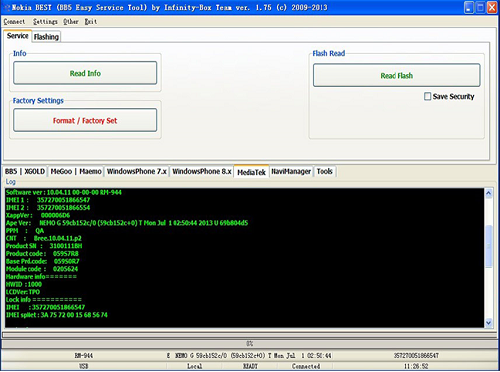Open the Connect menu
Image resolution: width=500 pixels, height=372 pixels.
point(14,22)
